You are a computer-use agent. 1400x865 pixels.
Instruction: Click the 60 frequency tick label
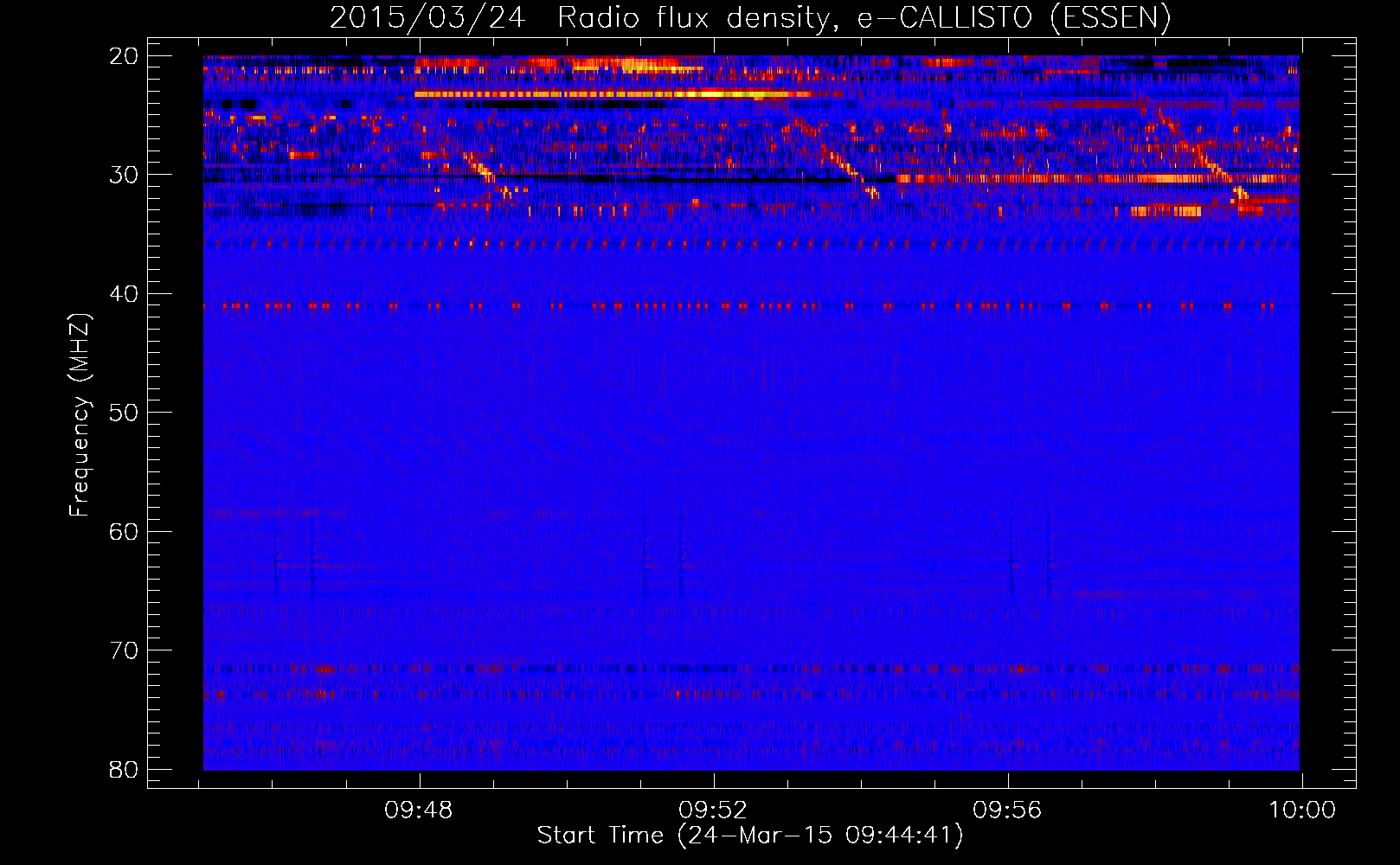[124, 532]
